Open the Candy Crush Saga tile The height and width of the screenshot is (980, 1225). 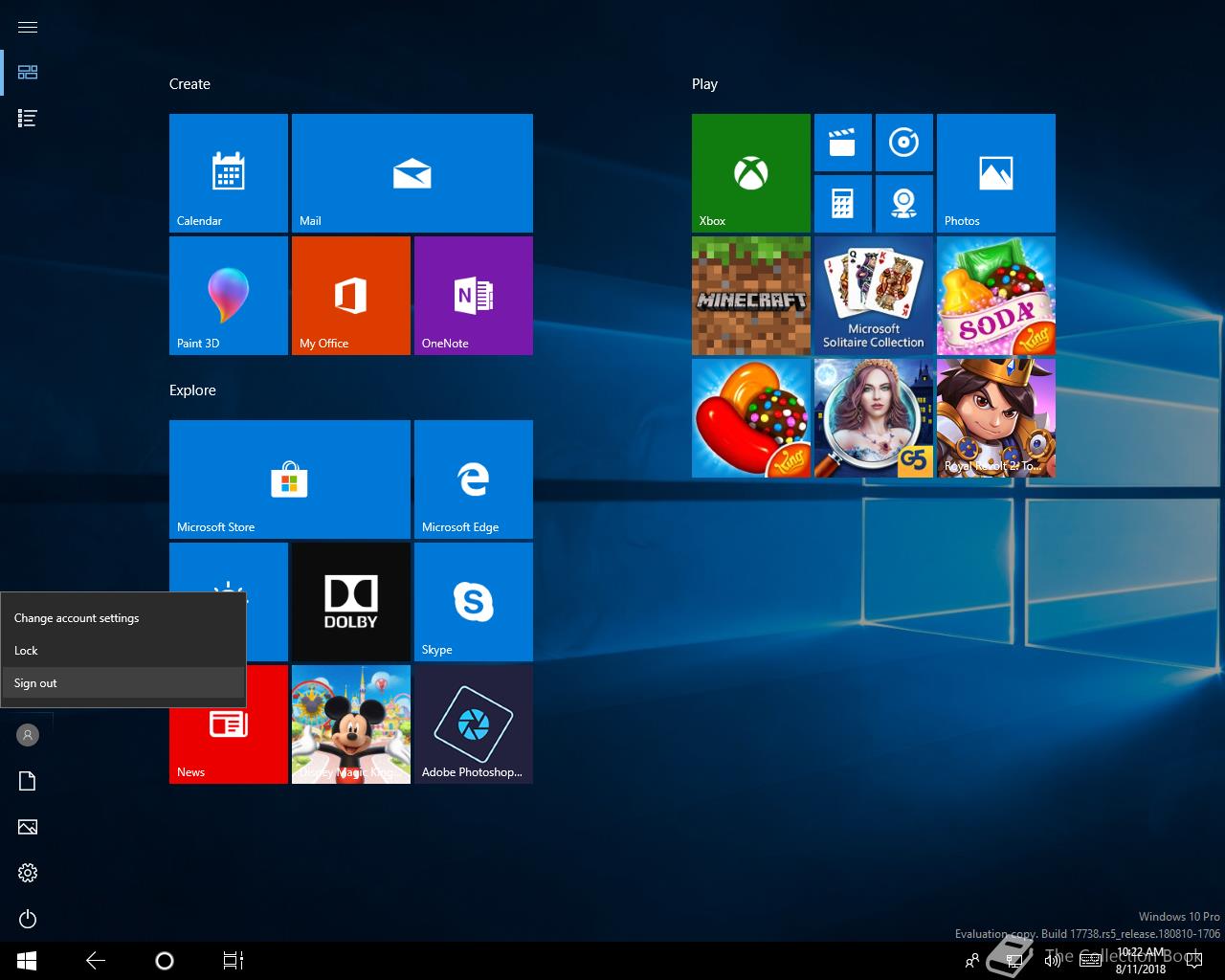point(751,418)
